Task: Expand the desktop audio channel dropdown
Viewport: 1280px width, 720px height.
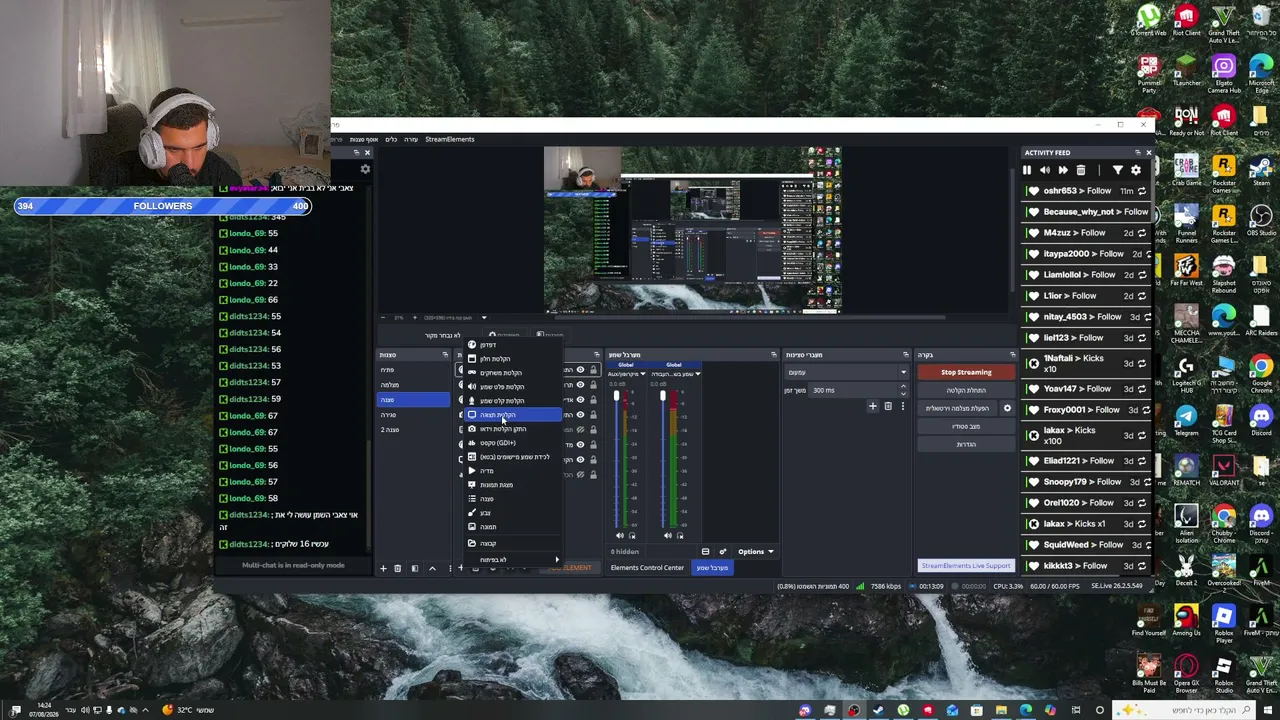Action: [x=697, y=374]
